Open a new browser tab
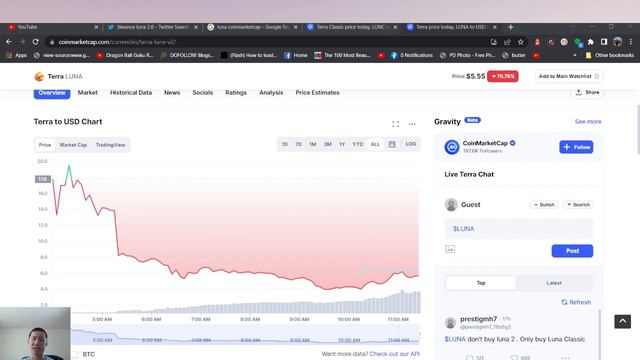This screenshot has height=360, width=640. pyautogui.click(x=511, y=27)
